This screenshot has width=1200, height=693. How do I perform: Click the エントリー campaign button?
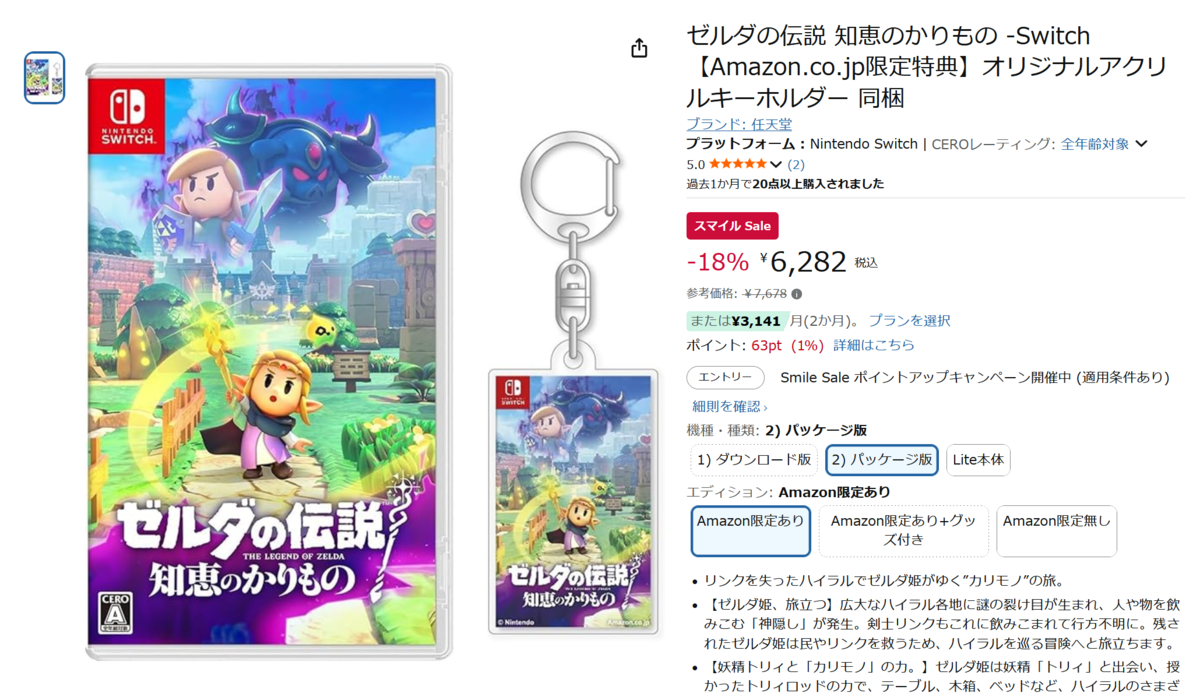725,377
